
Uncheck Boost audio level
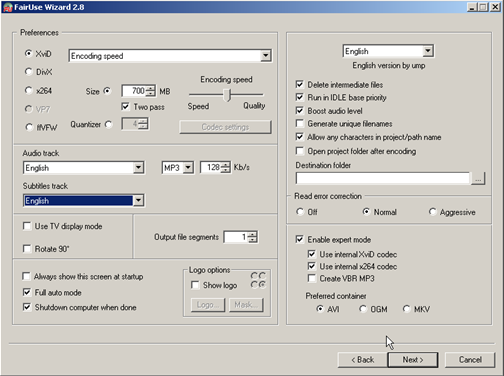click(x=300, y=110)
